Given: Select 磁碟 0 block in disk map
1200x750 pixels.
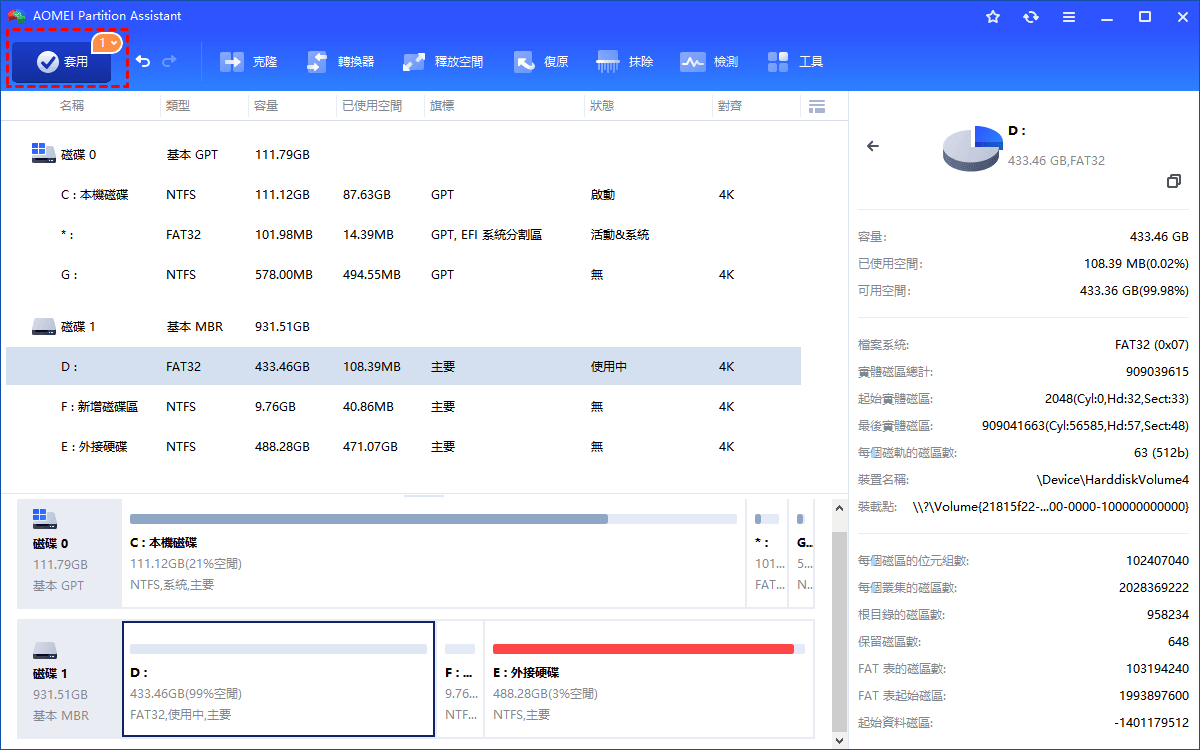Looking at the screenshot, I should point(69,552).
